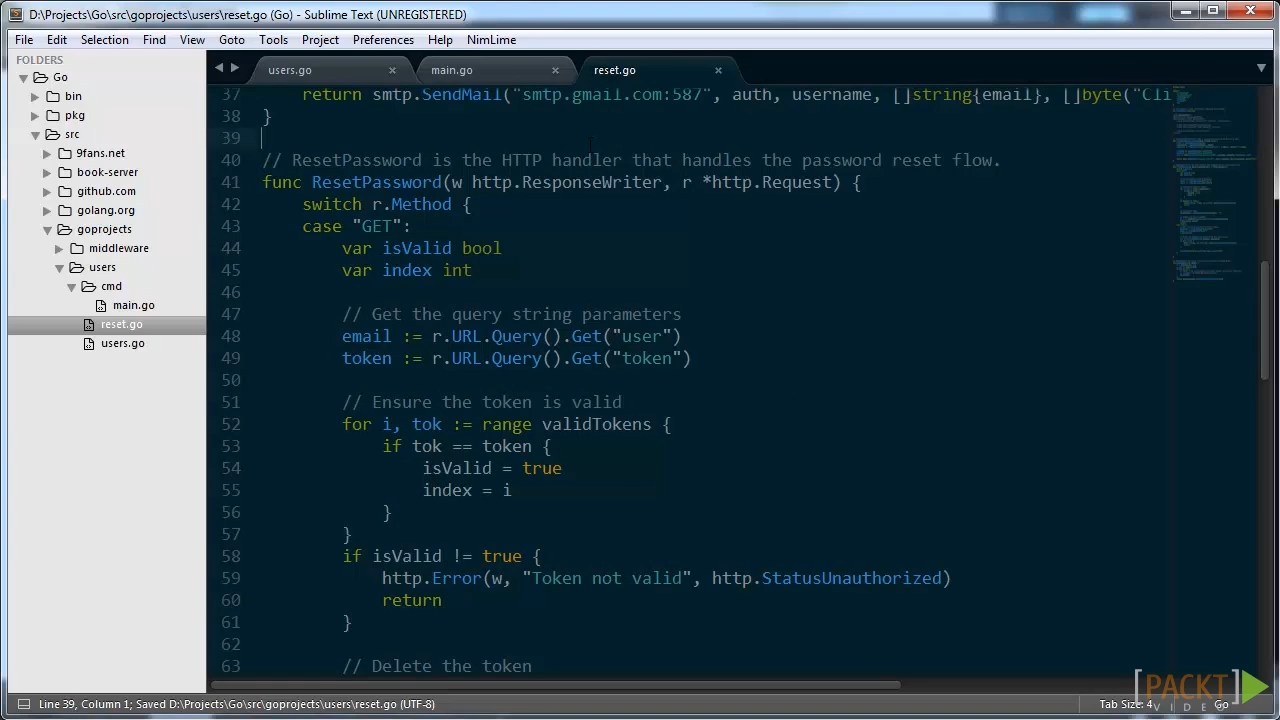The width and height of the screenshot is (1280, 720).
Task: Click the 9fans.net folder icon
Action: [x=65, y=153]
